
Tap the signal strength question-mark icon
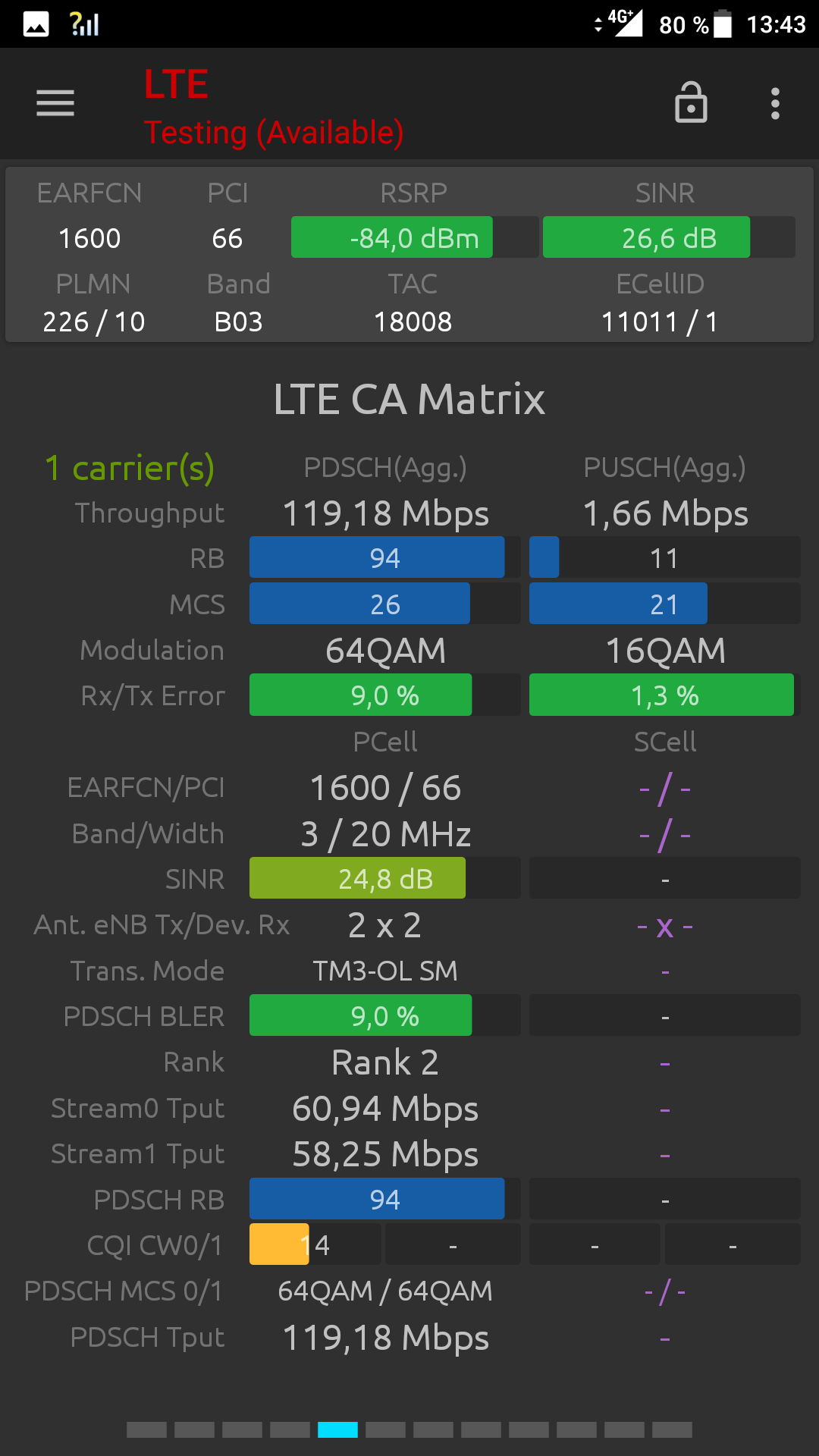click(84, 24)
